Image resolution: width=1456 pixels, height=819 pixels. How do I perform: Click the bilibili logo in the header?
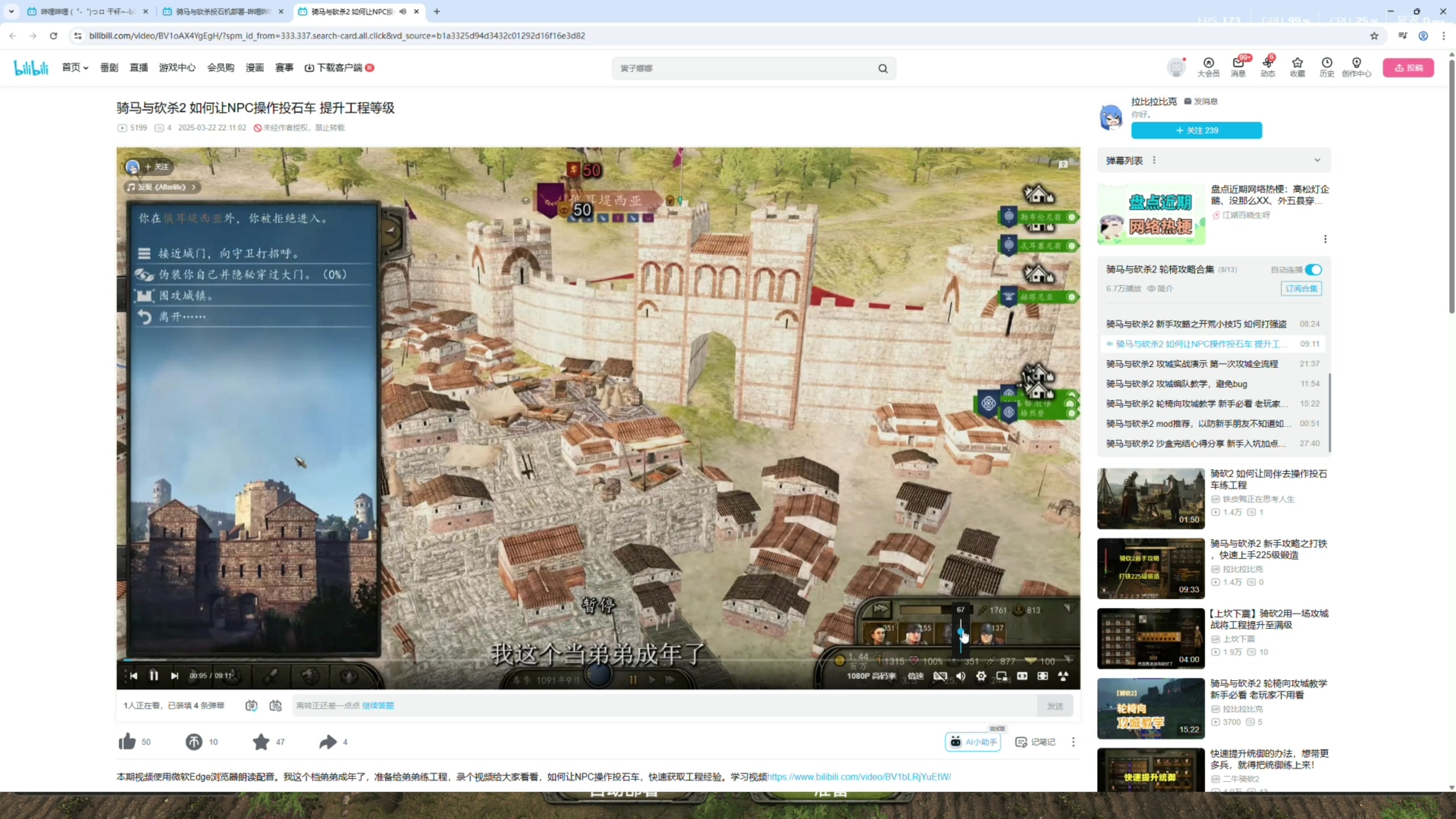tap(31, 68)
